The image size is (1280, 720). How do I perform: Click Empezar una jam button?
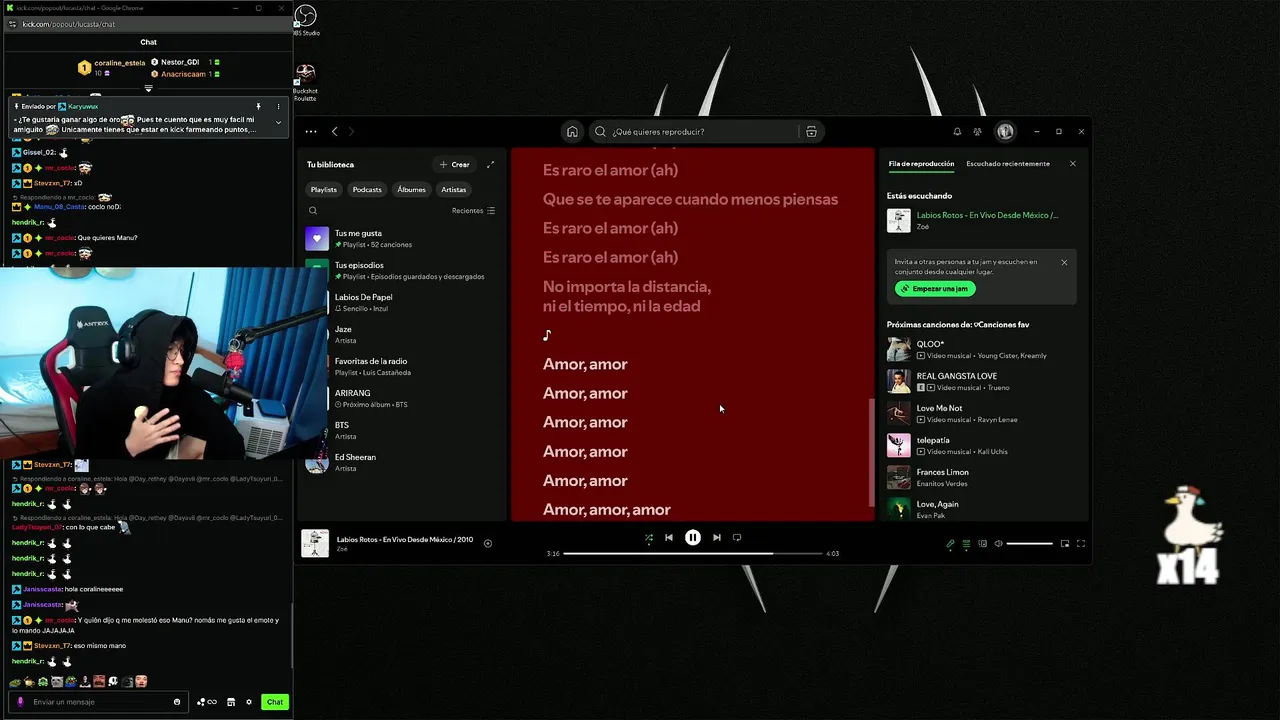click(935, 288)
